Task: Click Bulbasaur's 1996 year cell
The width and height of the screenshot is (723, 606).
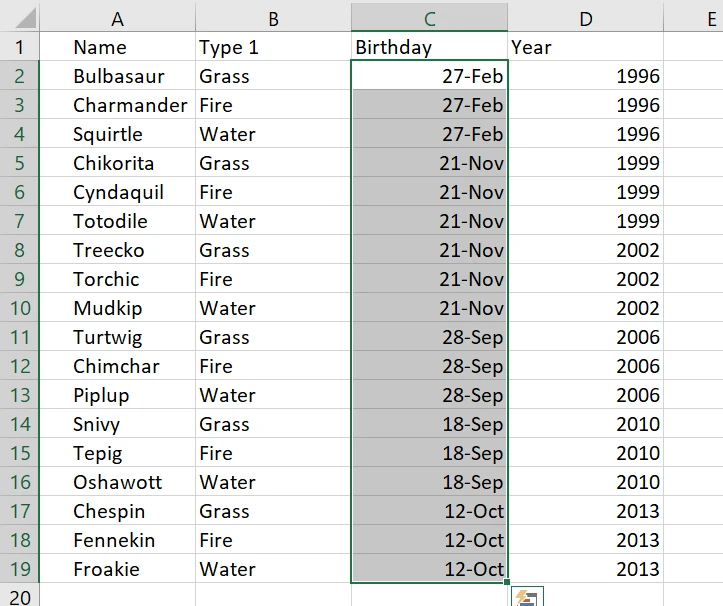Action: click(586, 76)
